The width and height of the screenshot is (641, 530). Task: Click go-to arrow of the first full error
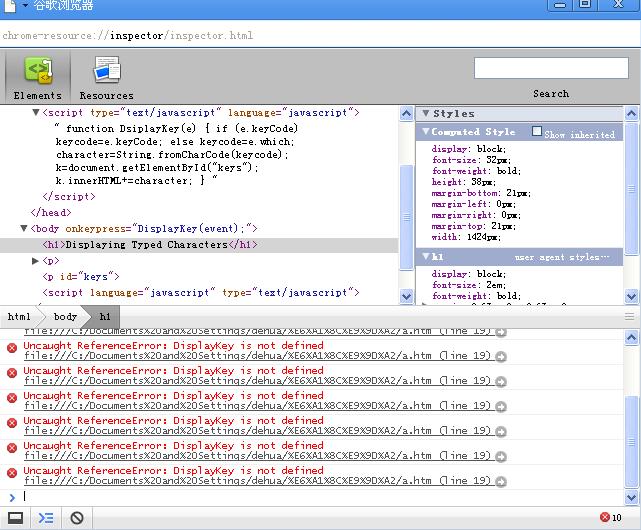click(x=500, y=357)
